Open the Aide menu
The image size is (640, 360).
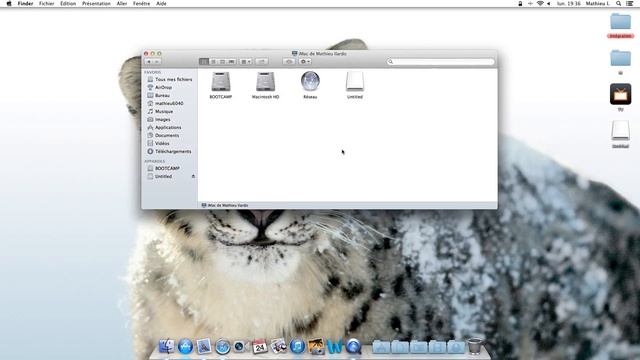point(161,3)
